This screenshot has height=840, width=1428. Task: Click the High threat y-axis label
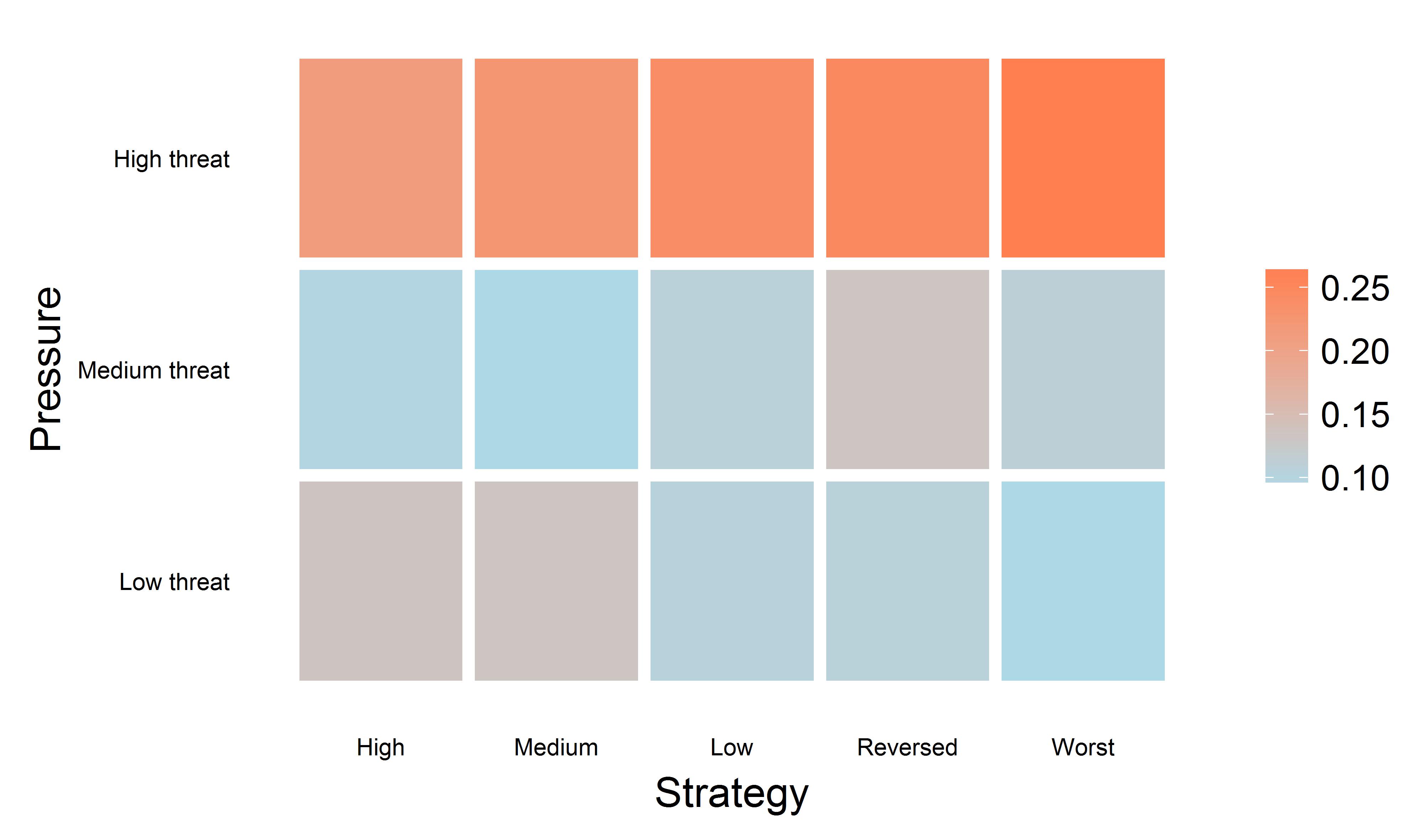pos(172,159)
